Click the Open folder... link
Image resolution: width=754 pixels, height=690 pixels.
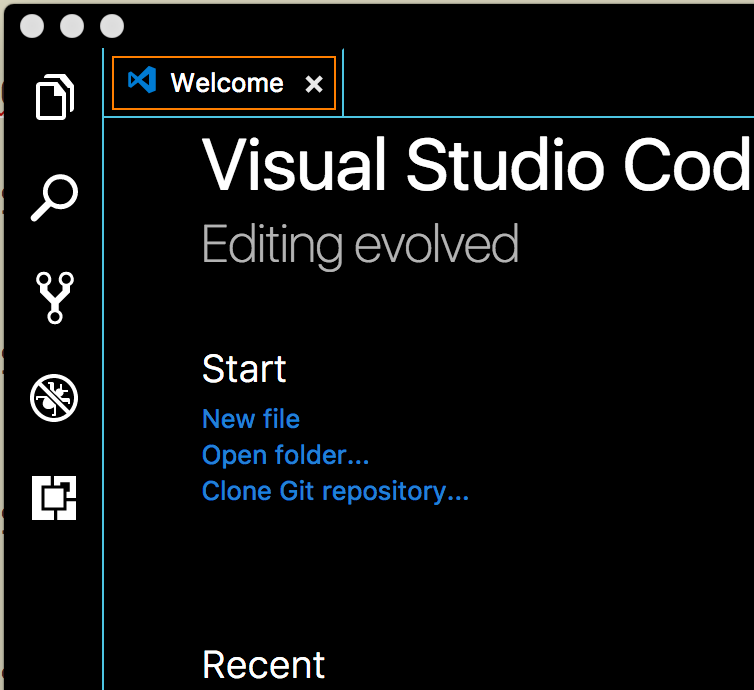(x=286, y=455)
